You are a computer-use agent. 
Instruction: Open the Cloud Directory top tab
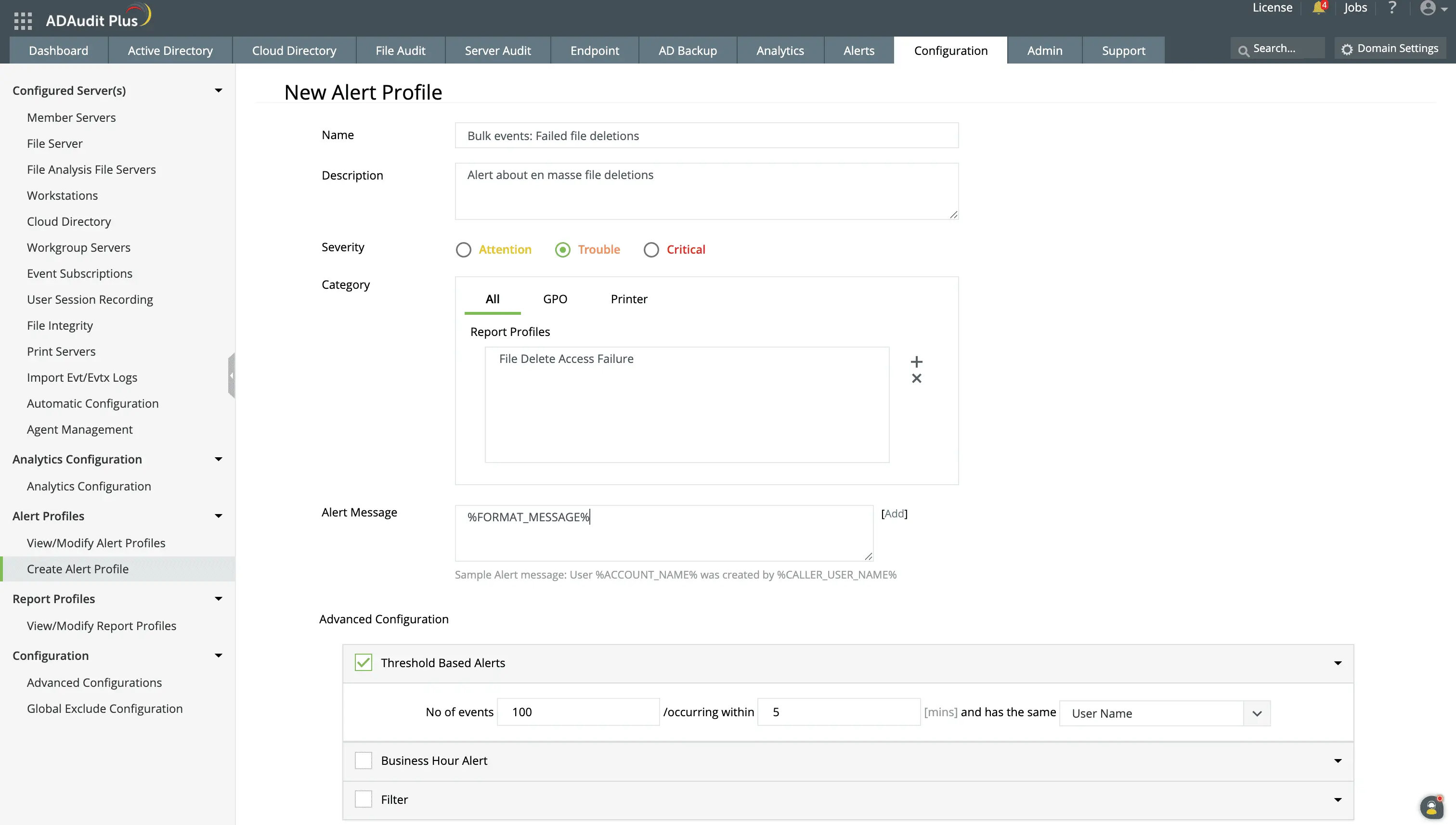[294, 50]
